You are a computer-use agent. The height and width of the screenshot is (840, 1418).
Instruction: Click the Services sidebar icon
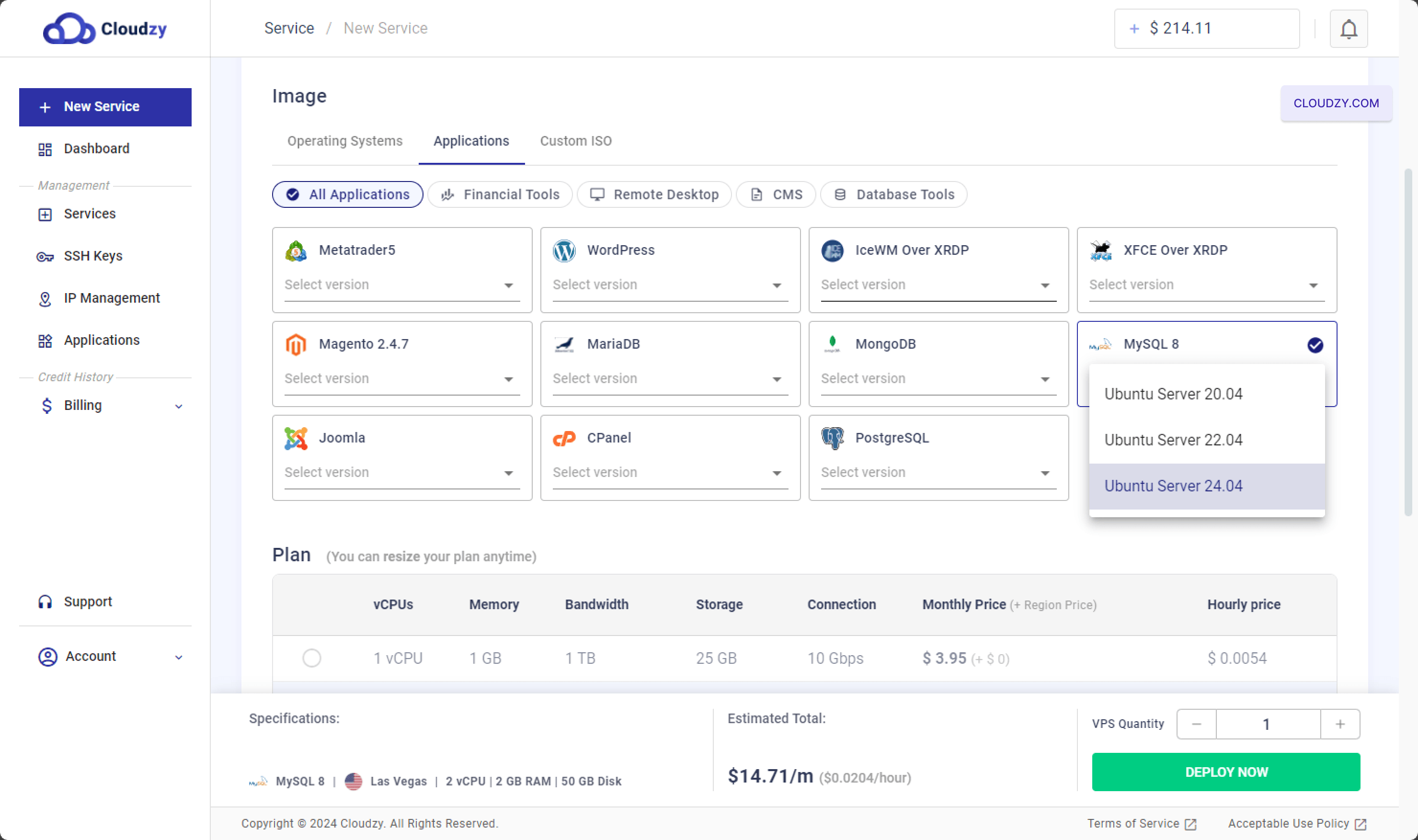tap(46, 215)
